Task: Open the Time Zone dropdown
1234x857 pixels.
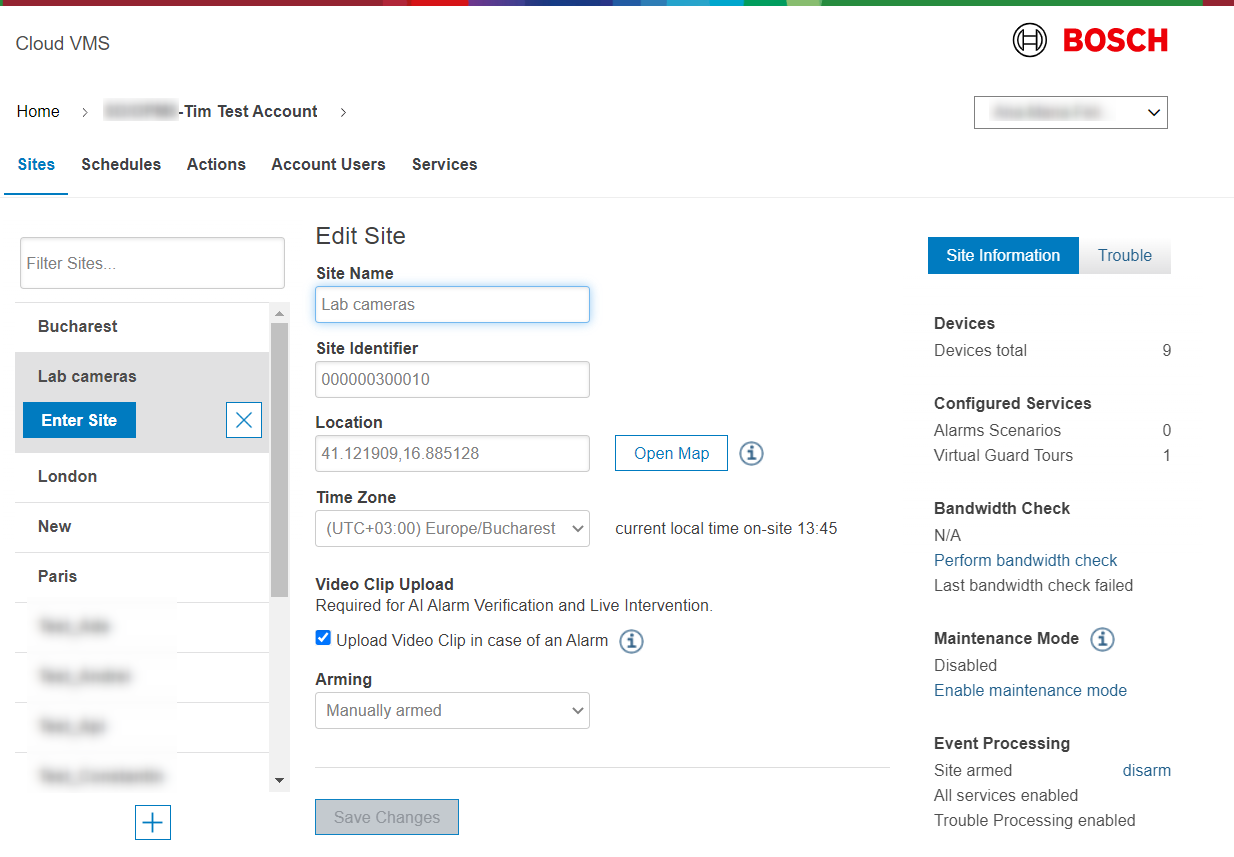Action: point(452,528)
